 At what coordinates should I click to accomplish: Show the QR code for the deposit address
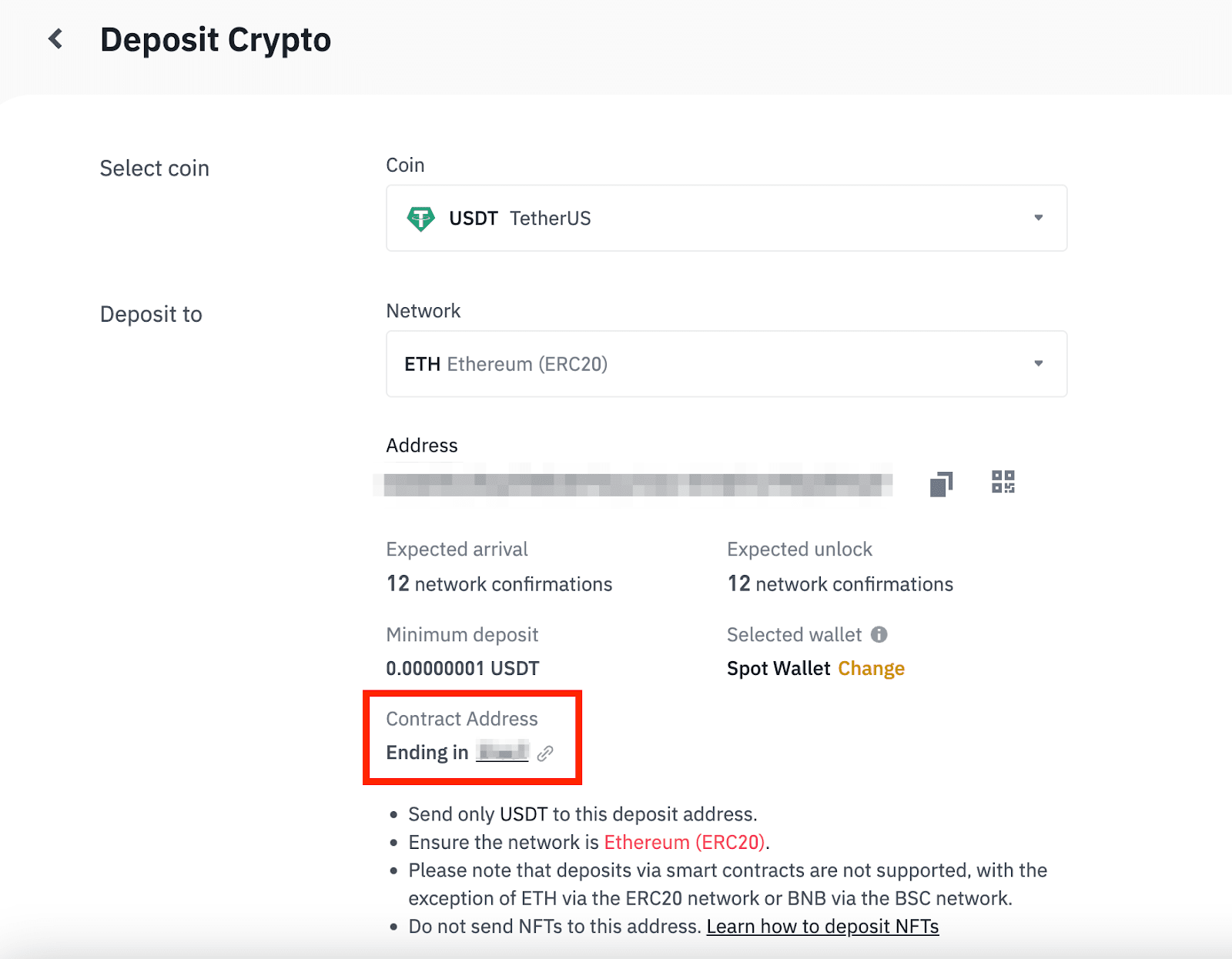(x=1003, y=483)
